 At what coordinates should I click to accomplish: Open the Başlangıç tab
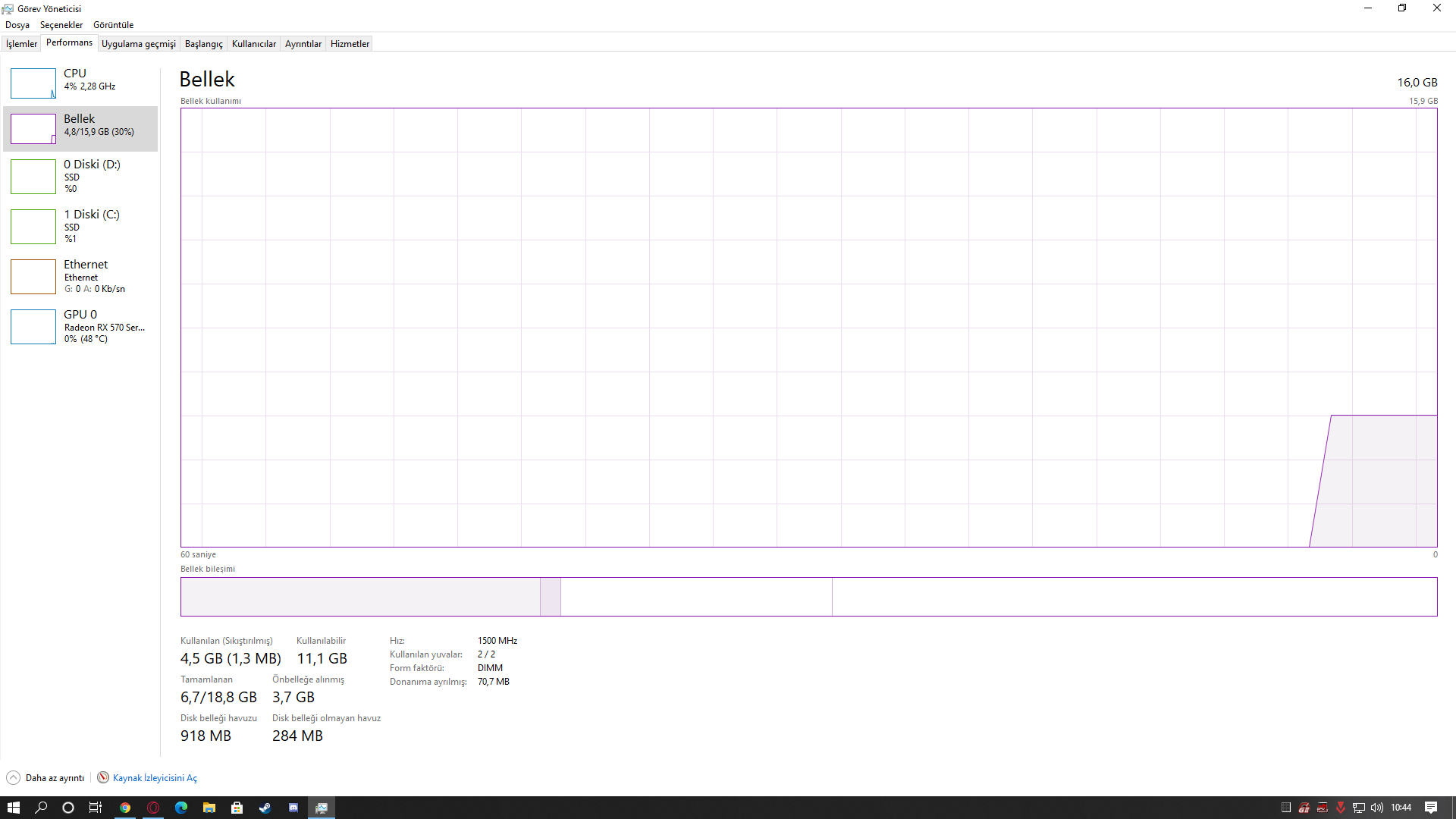click(x=203, y=44)
